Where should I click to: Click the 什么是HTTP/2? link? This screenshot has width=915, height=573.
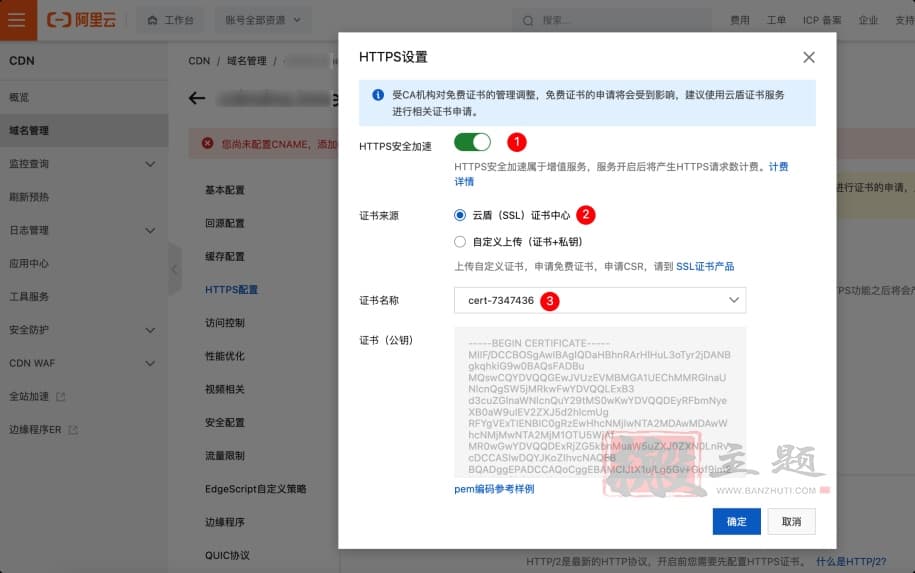[851, 562]
